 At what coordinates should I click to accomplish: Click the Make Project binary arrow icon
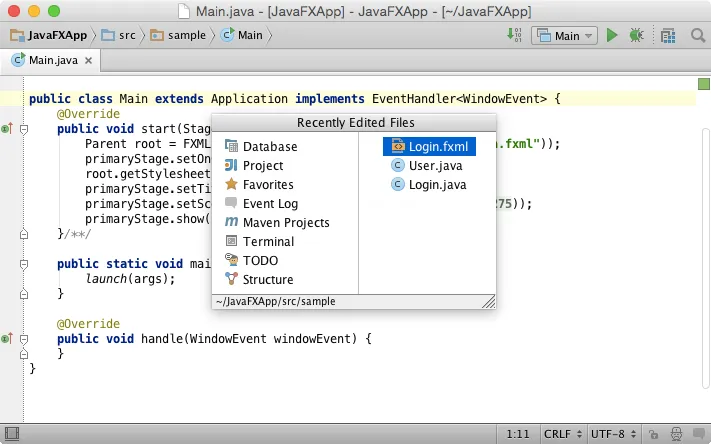[x=514, y=35]
